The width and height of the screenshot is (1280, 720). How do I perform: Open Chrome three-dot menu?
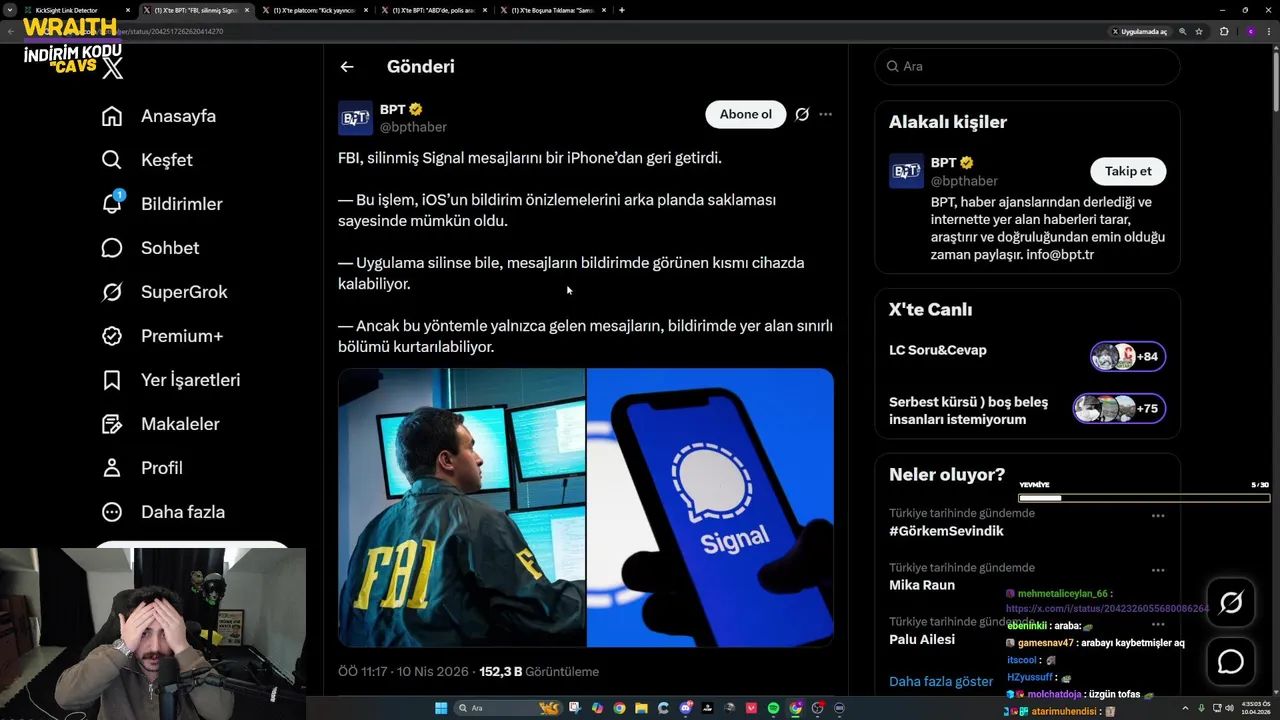coord(1270,32)
